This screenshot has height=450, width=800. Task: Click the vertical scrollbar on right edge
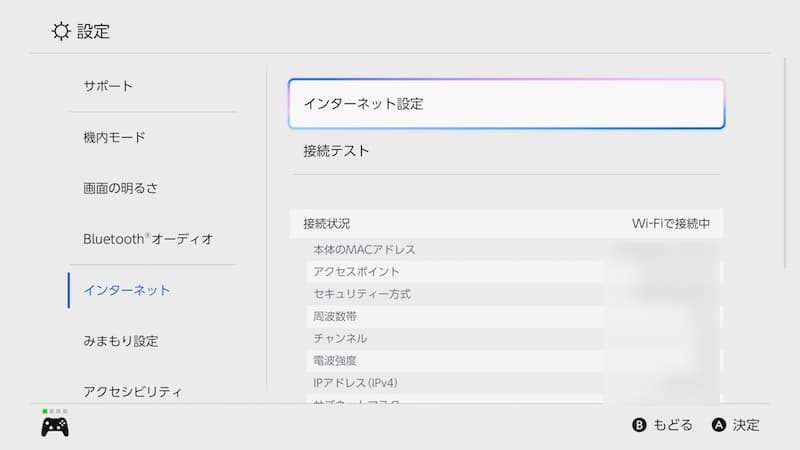tap(785, 163)
